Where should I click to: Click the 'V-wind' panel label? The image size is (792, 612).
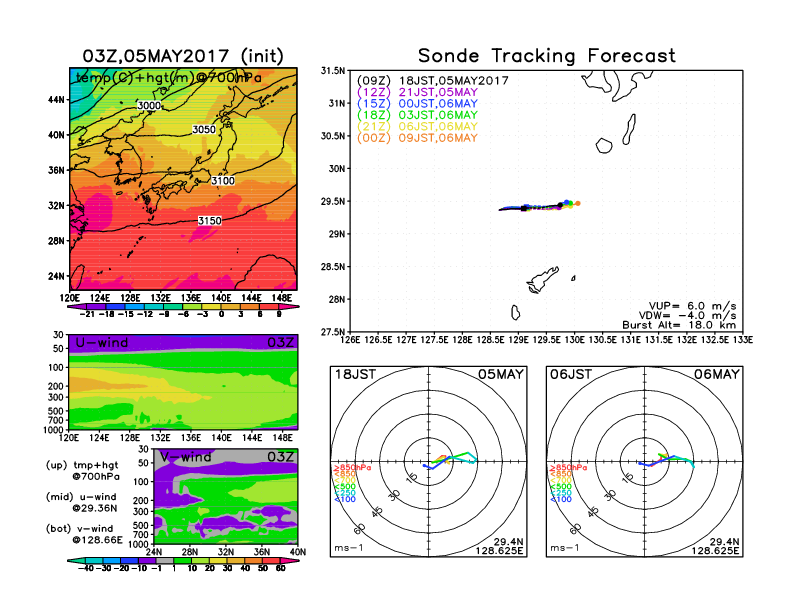coord(185,457)
